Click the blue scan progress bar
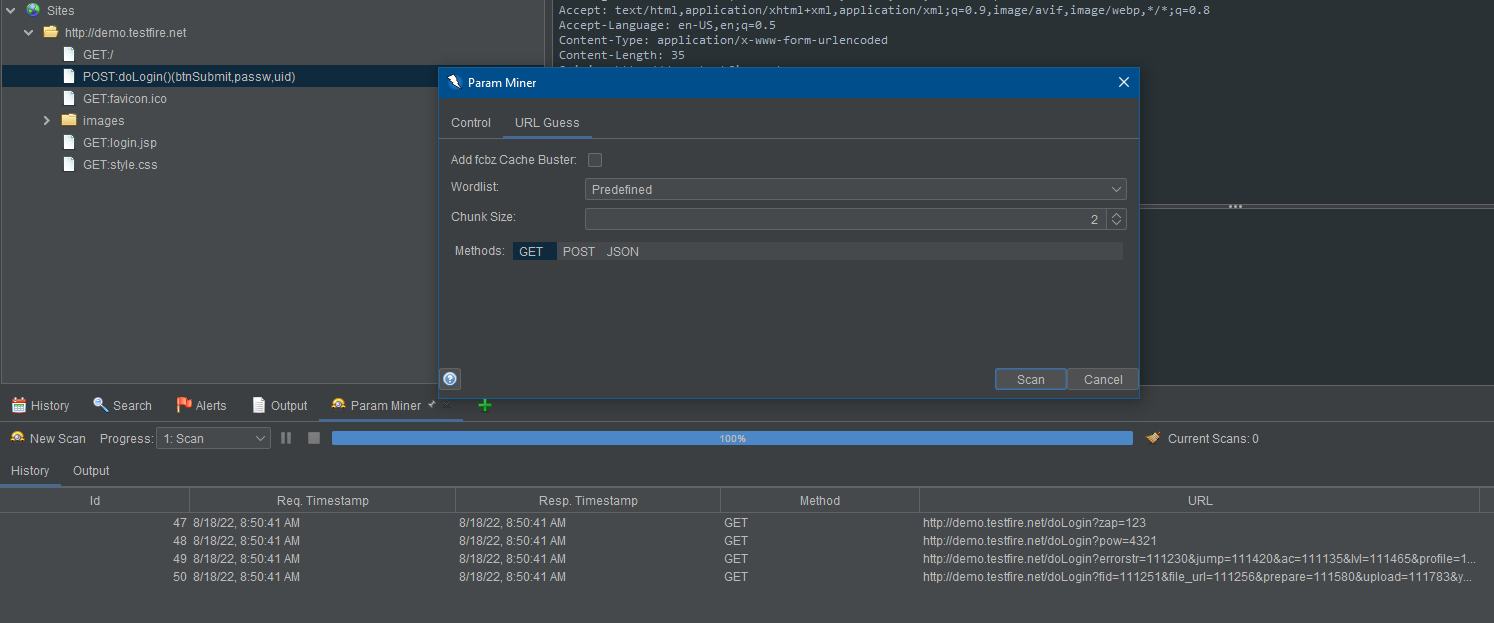Viewport: 1494px width, 623px height. [x=733, y=438]
